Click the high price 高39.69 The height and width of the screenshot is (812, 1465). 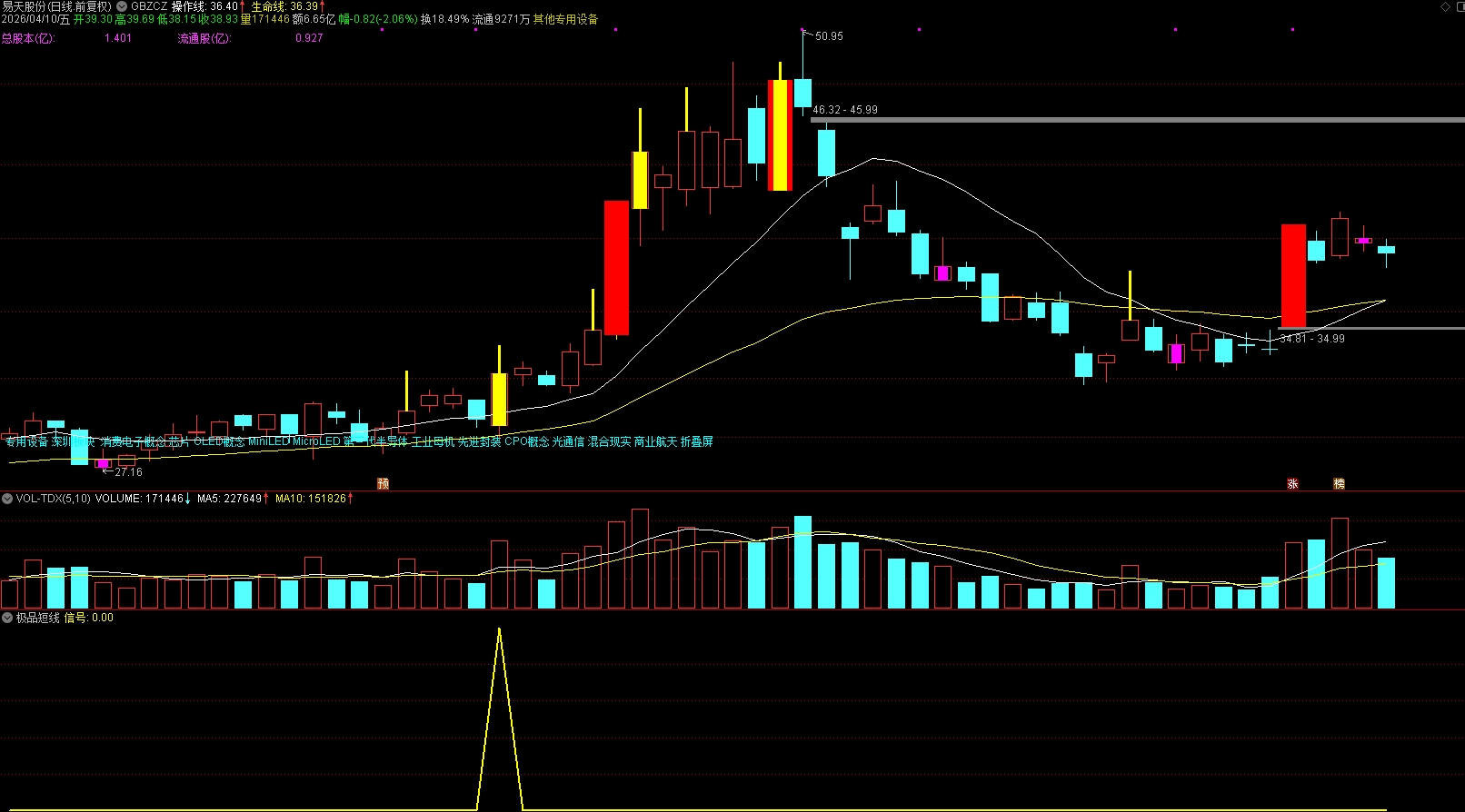(135, 19)
